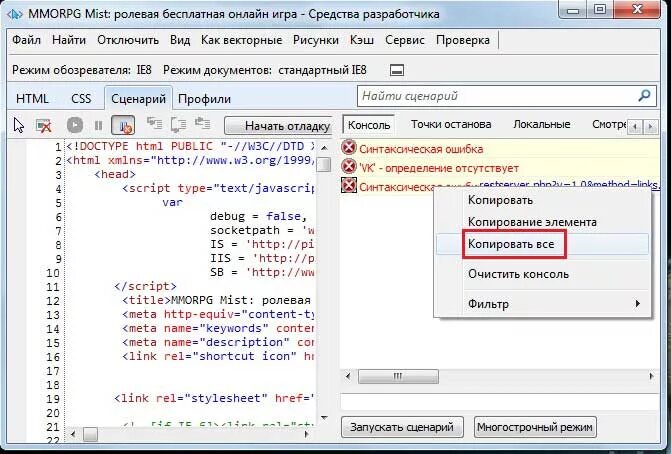Screen dimensions: 671x454
Task: Click the developer tools title bar icon
Action: pos(15,14)
